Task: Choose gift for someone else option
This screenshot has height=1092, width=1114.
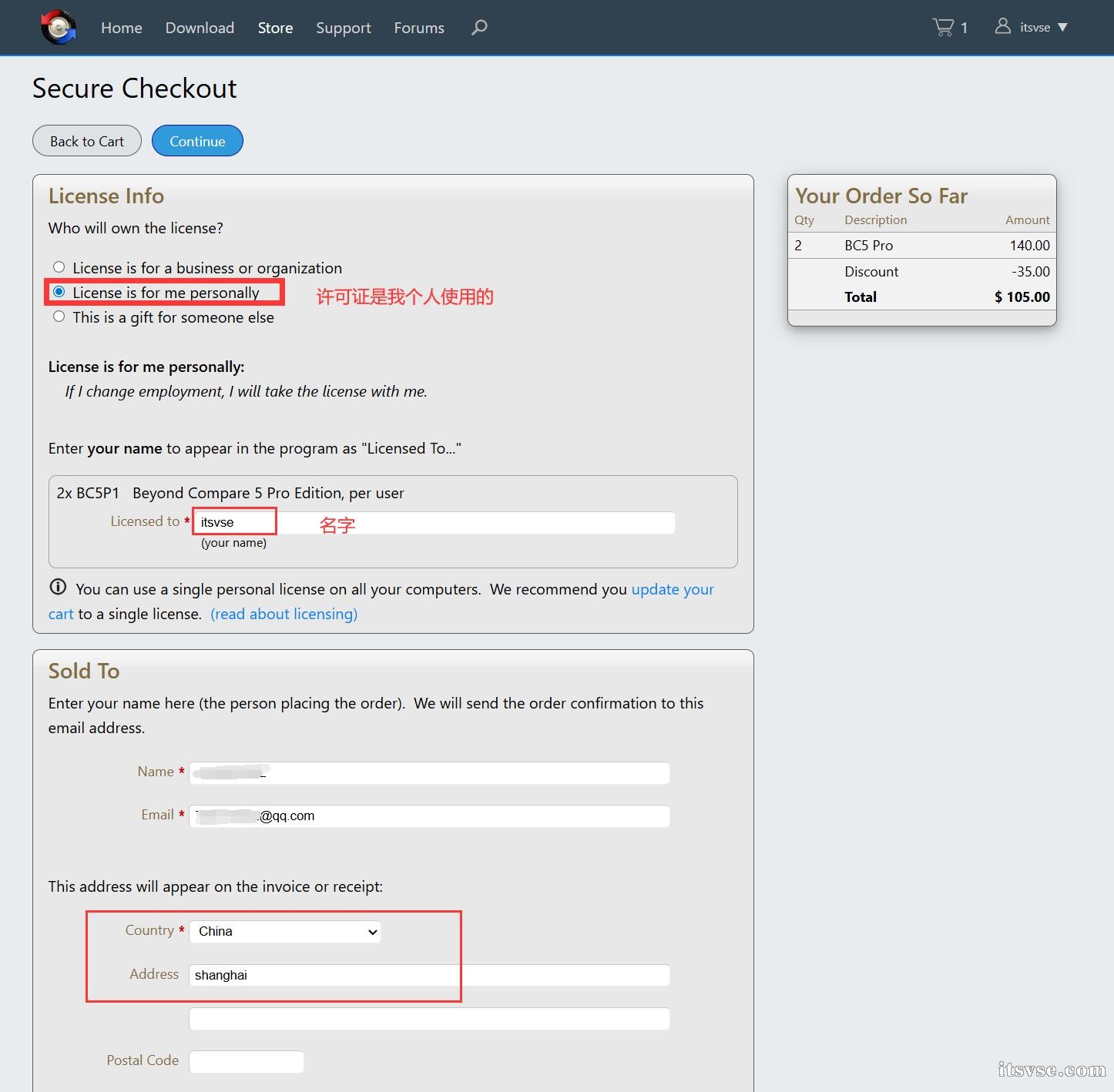Action: coord(59,317)
